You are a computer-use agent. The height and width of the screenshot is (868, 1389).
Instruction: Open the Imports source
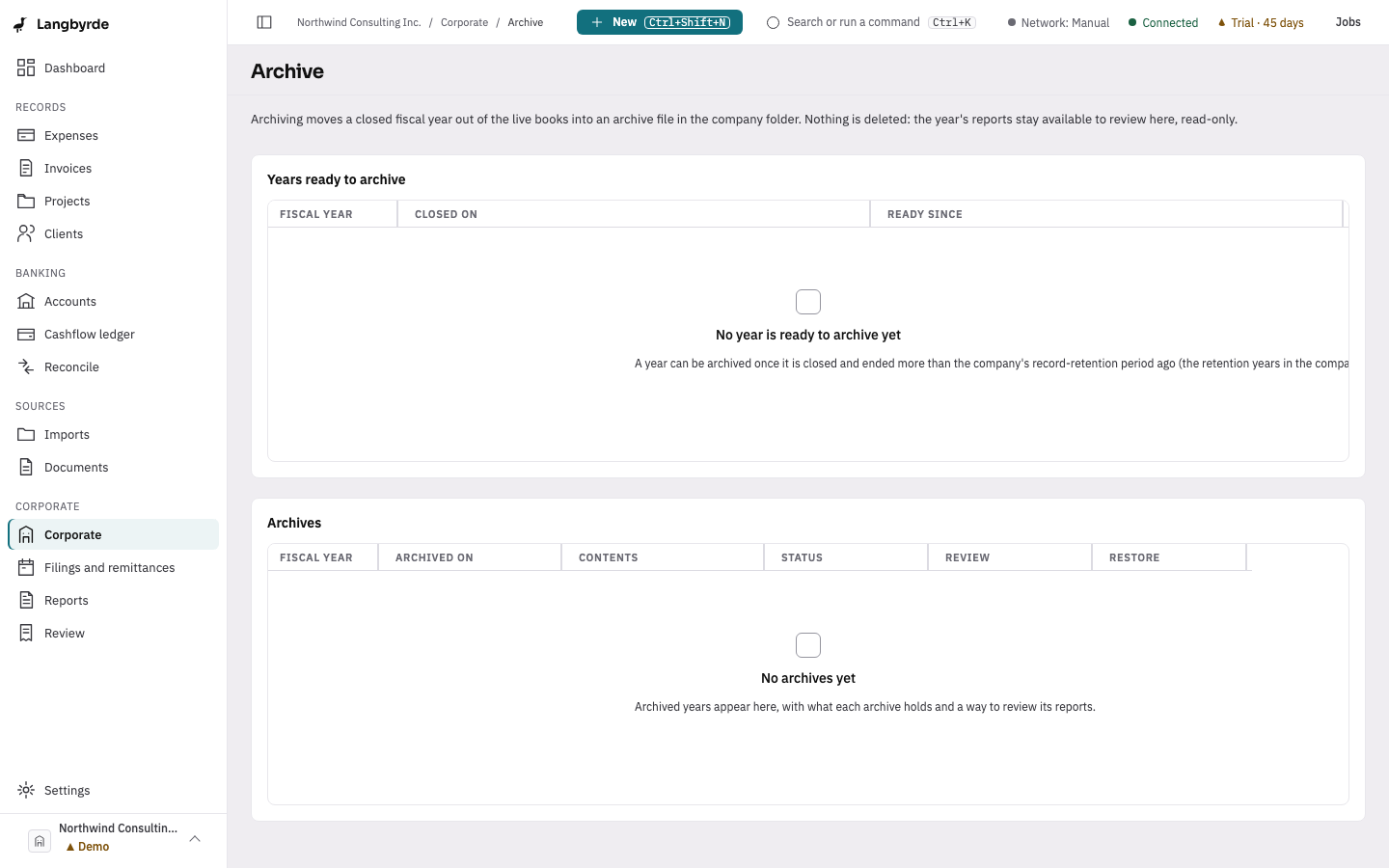pyautogui.click(x=113, y=434)
